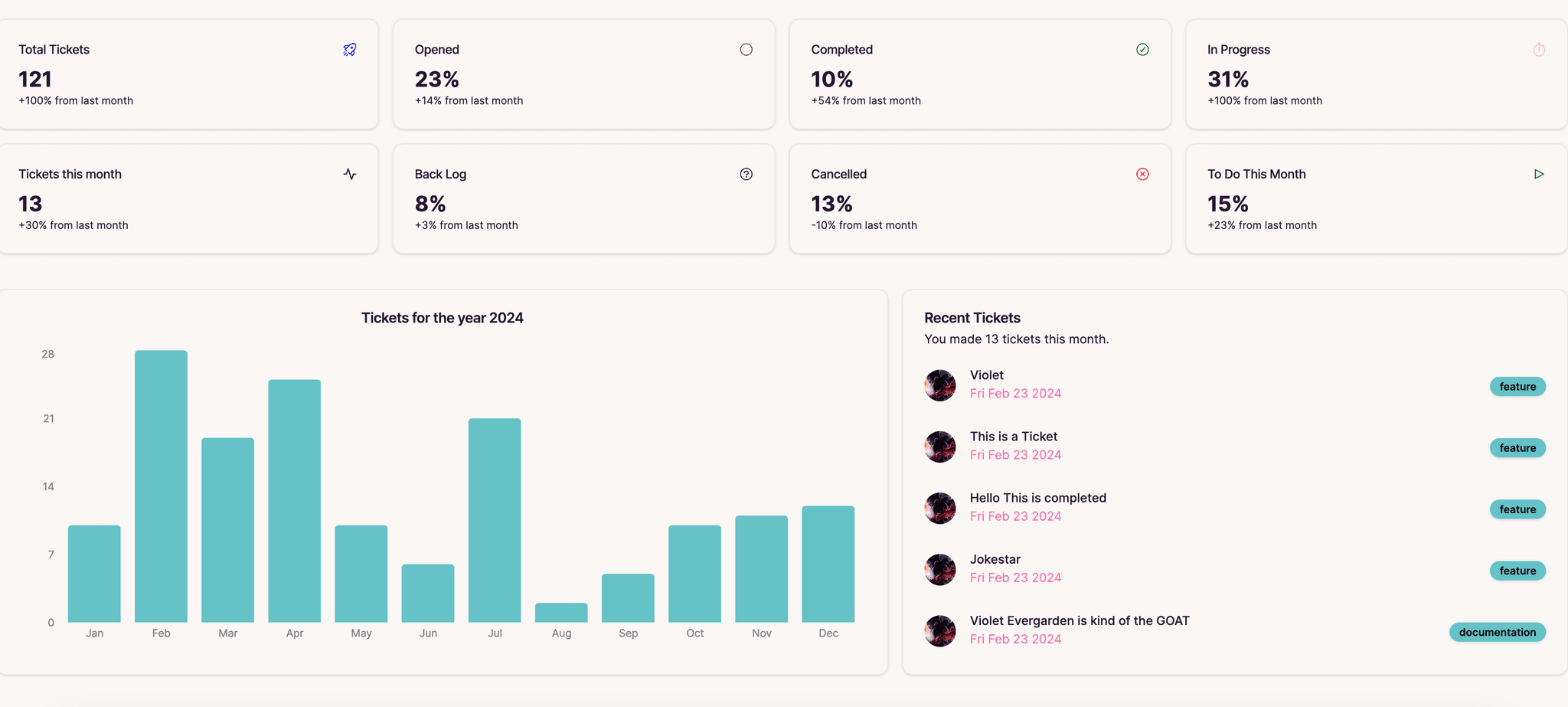The width and height of the screenshot is (1568, 707).
Task: Select the July bar in the tickets chart
Action: pos(495,520)
